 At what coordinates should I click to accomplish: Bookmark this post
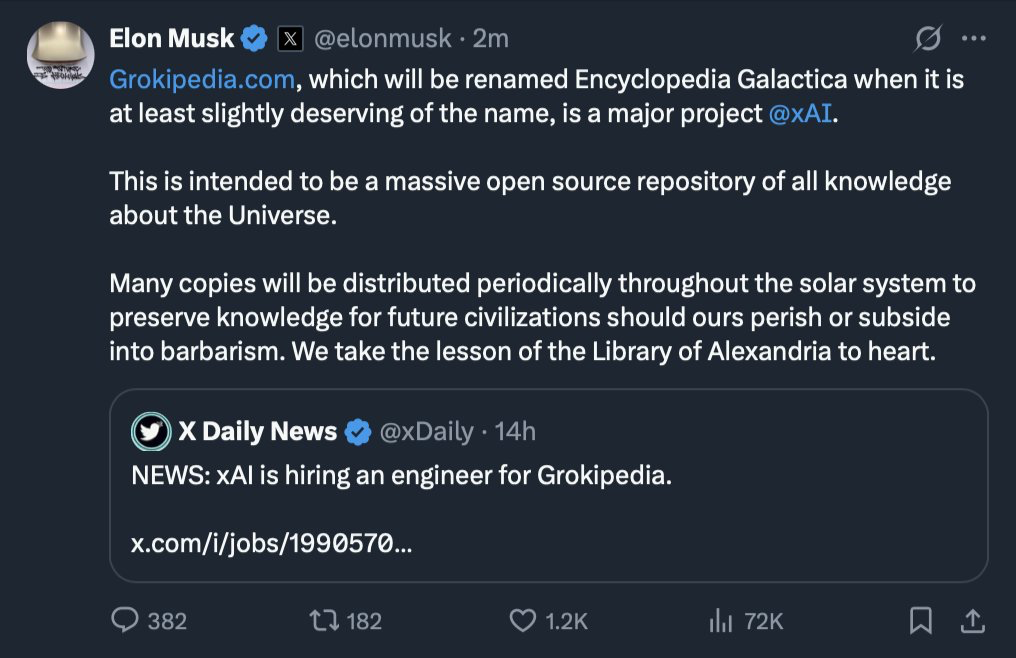[921, 621]
